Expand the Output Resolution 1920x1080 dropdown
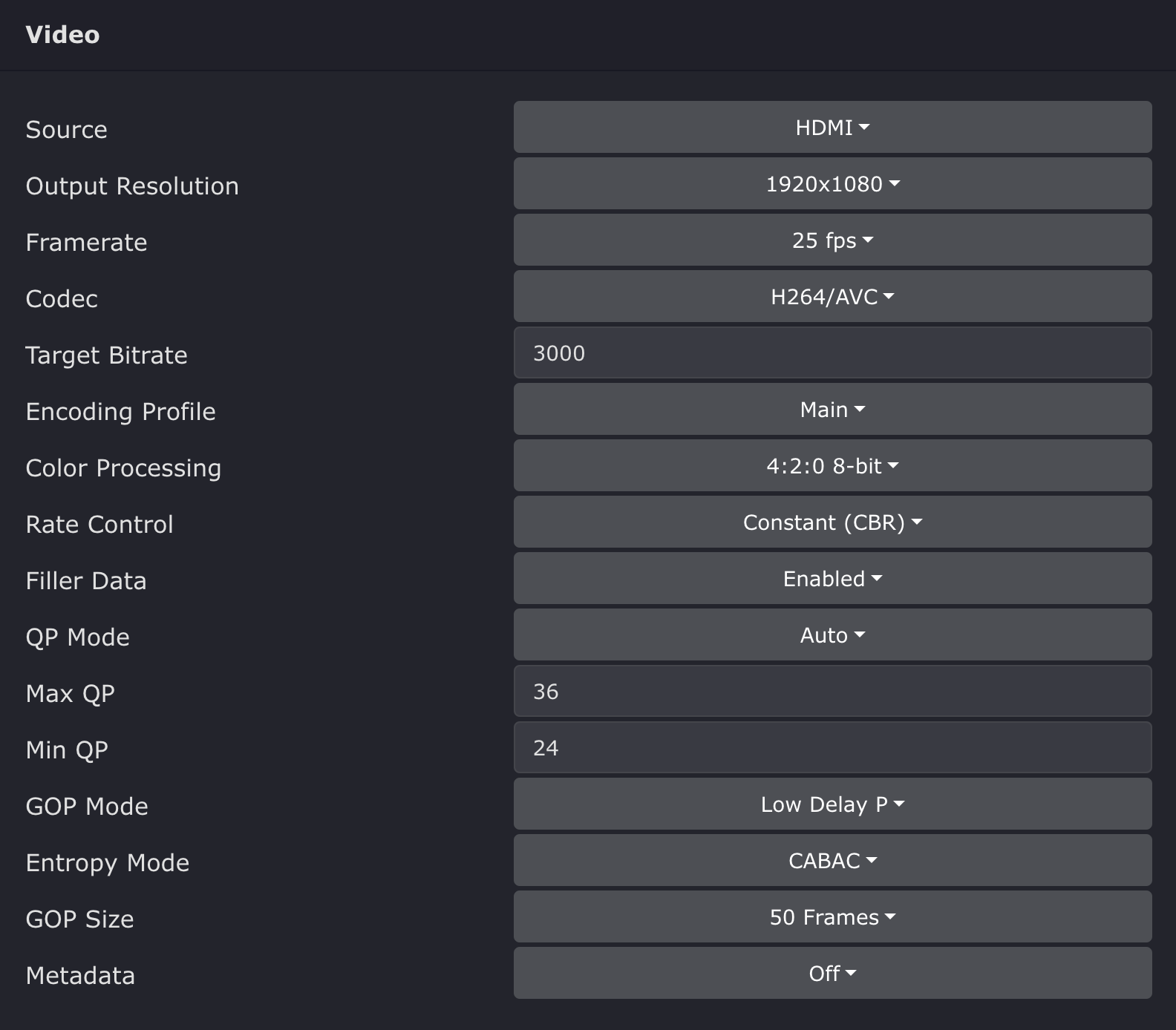This screenshot has height=1030, width=1176. tap(832, 184)
